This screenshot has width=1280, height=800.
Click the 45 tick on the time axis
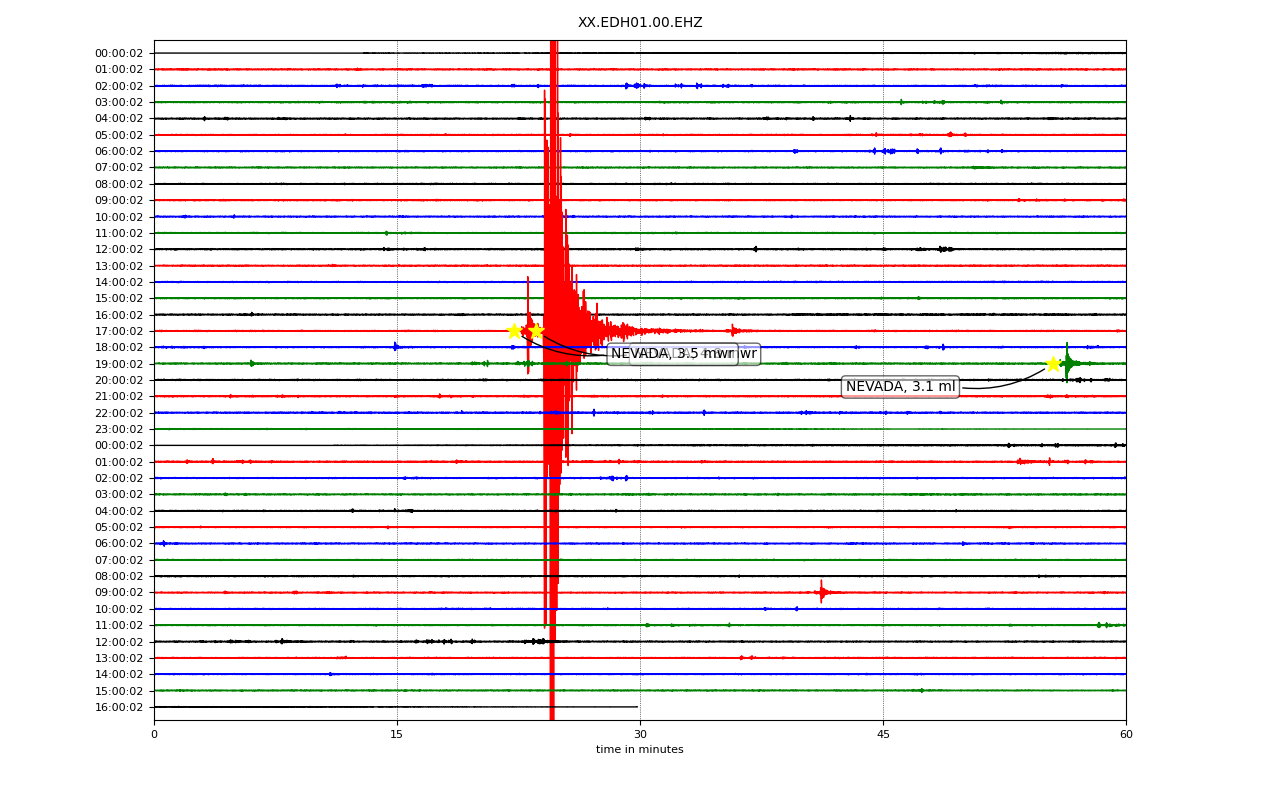click(x=883, y=734)
